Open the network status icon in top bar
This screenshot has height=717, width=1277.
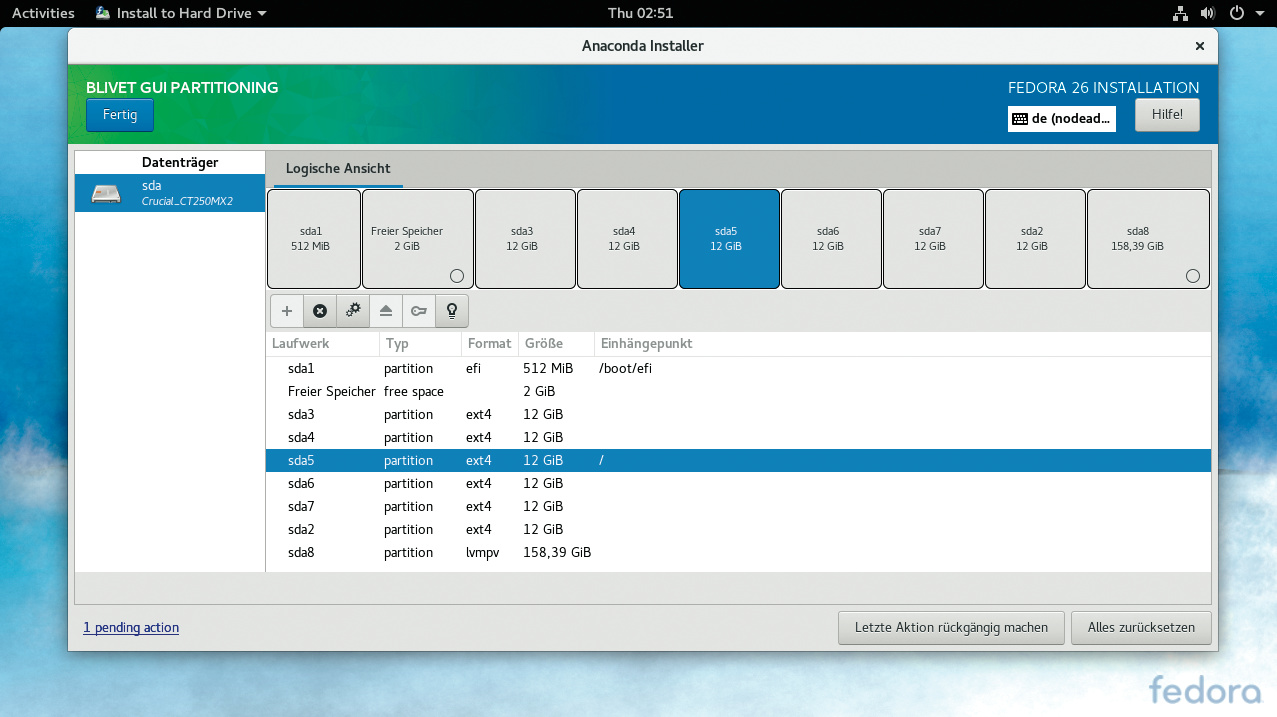pos(1179,13)
